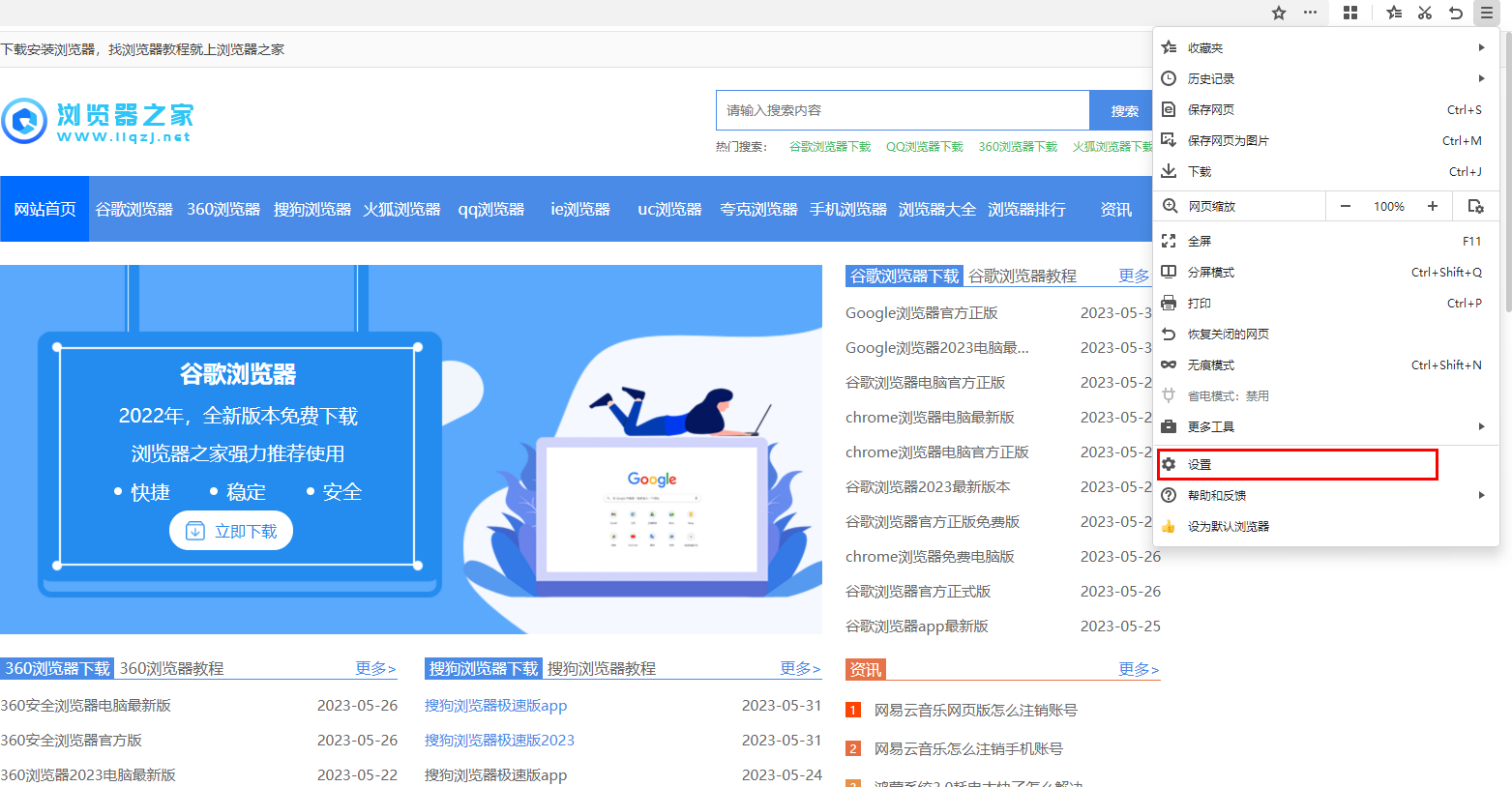Focus the 请输入搜索内容 search field
The height and width of the screenshot is (787, 1512).
[x=903, y=110]
